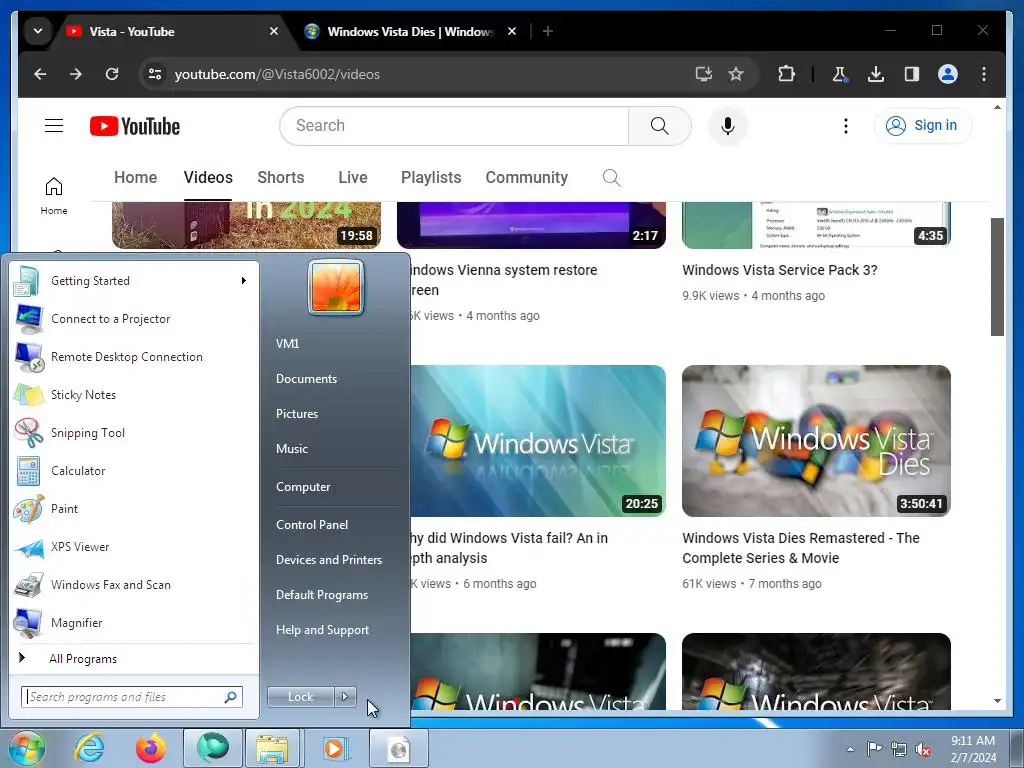Viewport: 1024px width, 768px height.
Task: Open shutdown options arrow beside Lock
Action: (x=345, y=697)
